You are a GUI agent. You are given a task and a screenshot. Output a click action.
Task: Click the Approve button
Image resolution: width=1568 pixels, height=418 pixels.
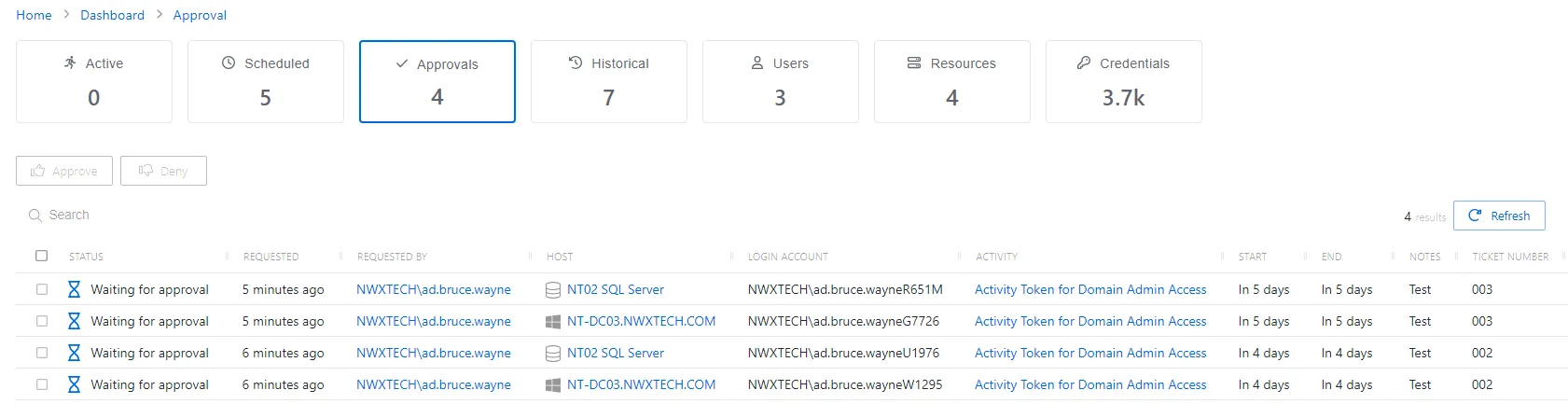[x=64, y=171]
